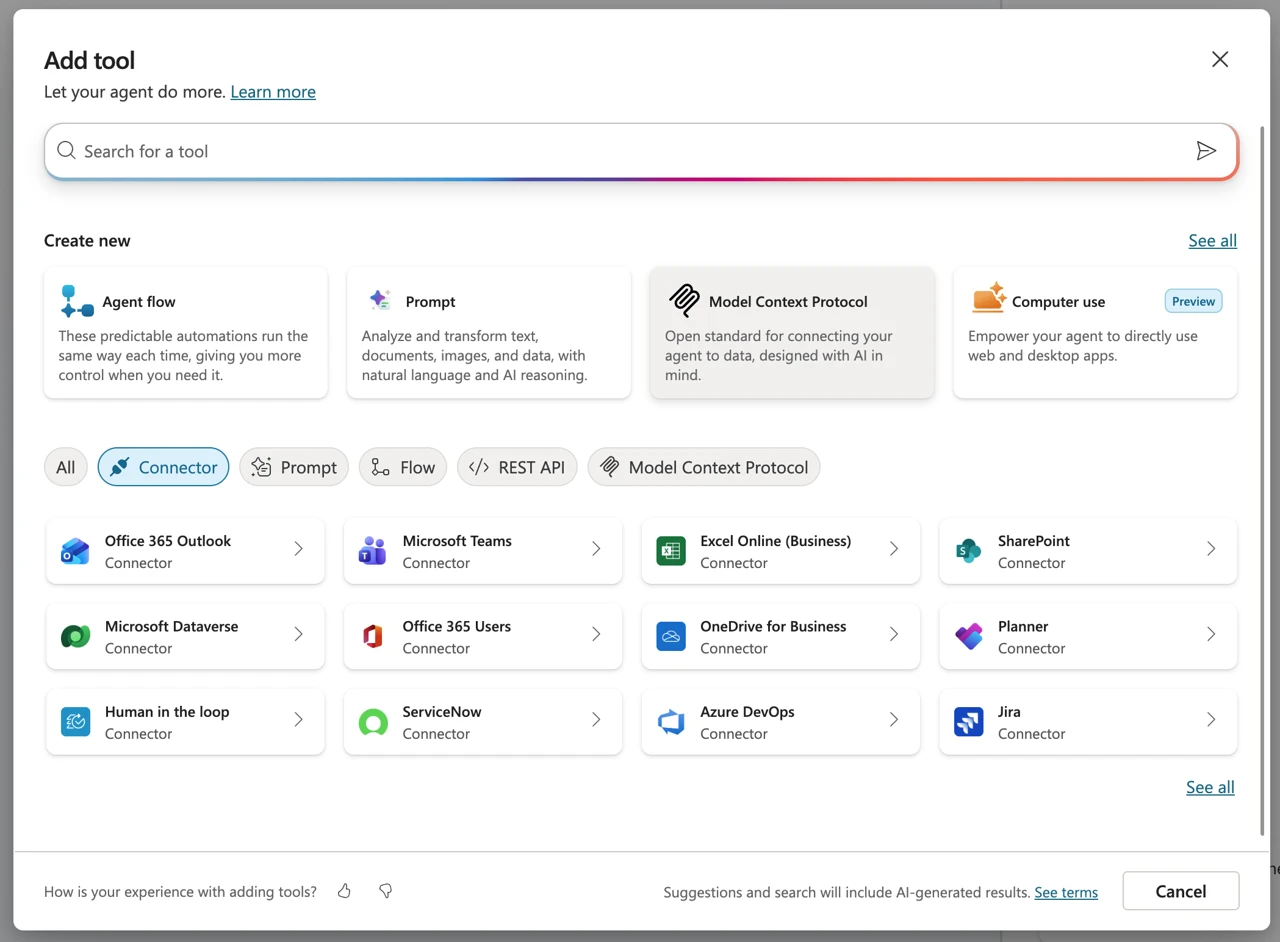This screenshot has width=1280, height=942.
Task: Click the ServiceNow connector icon
Action: tap(373, 721)
